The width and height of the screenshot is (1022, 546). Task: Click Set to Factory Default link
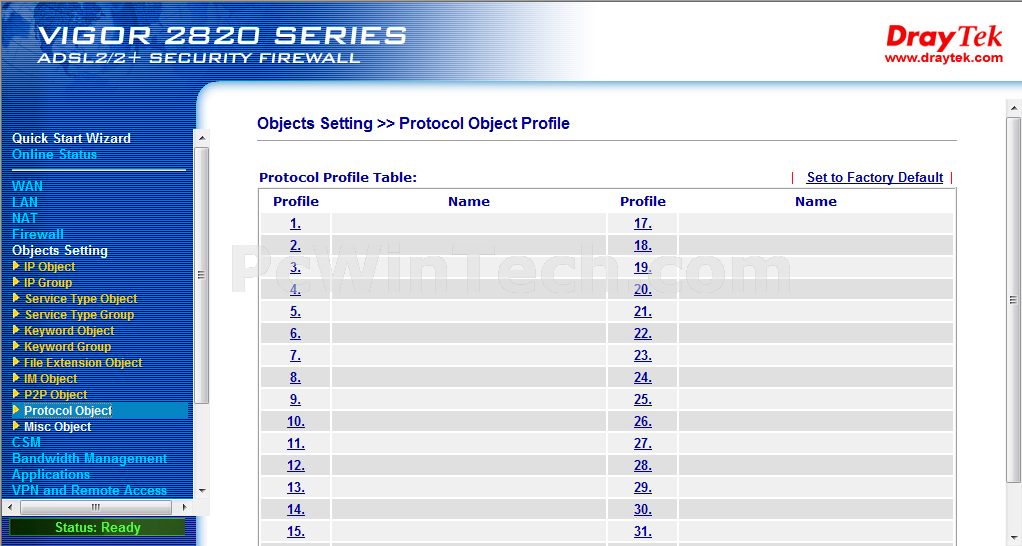(875, 177)
